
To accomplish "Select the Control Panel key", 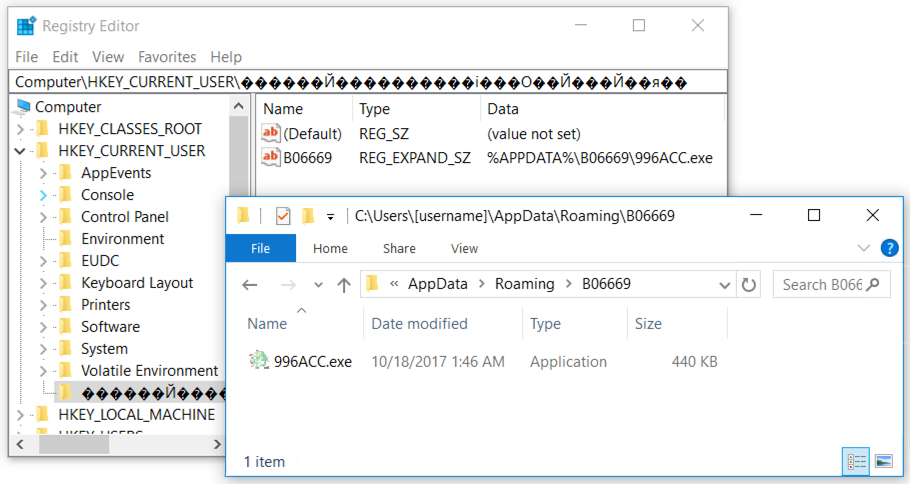I will click(x=125, y=217).
